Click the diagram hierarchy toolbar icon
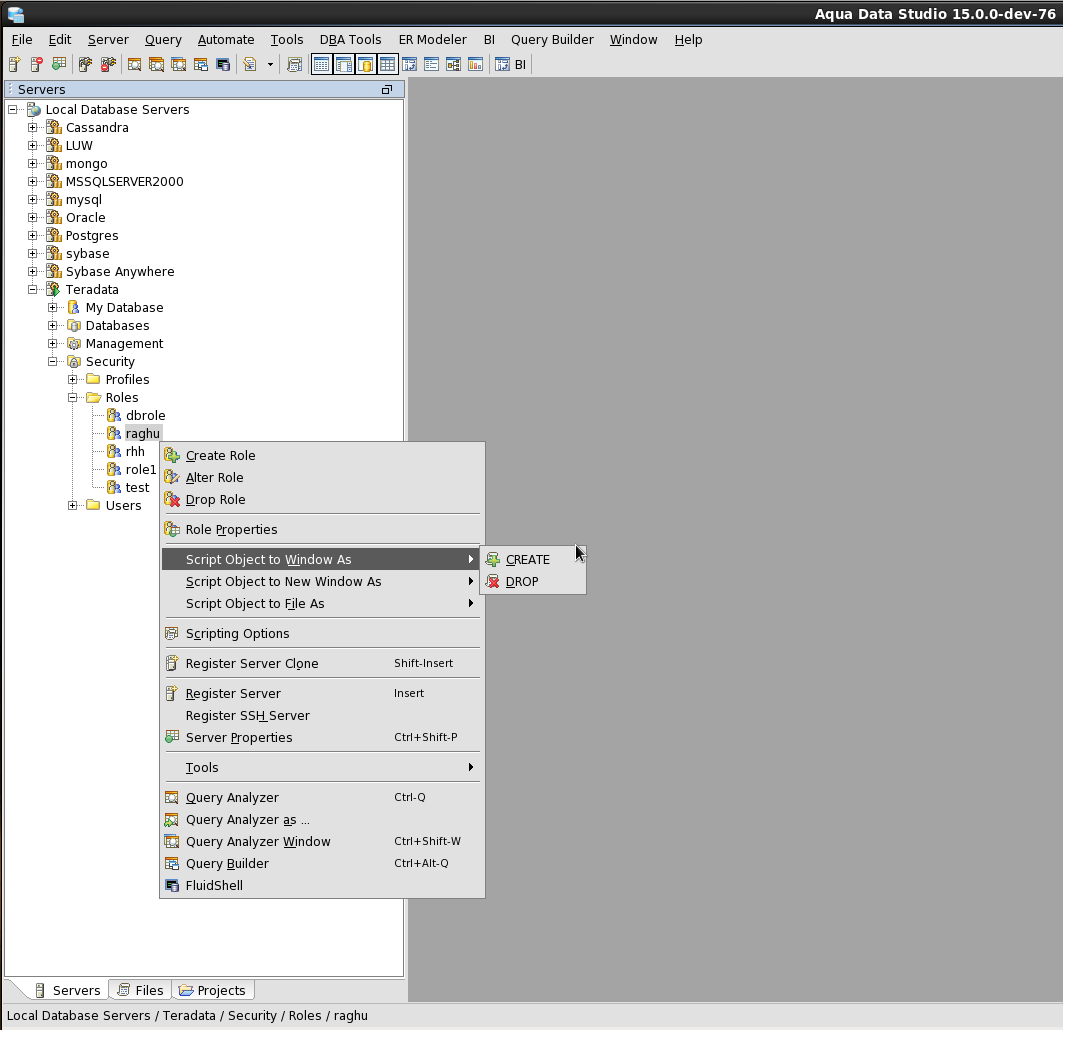The height and width of the screenshot is (1040, 1069). pyautogui.click(x=453, y=65)
